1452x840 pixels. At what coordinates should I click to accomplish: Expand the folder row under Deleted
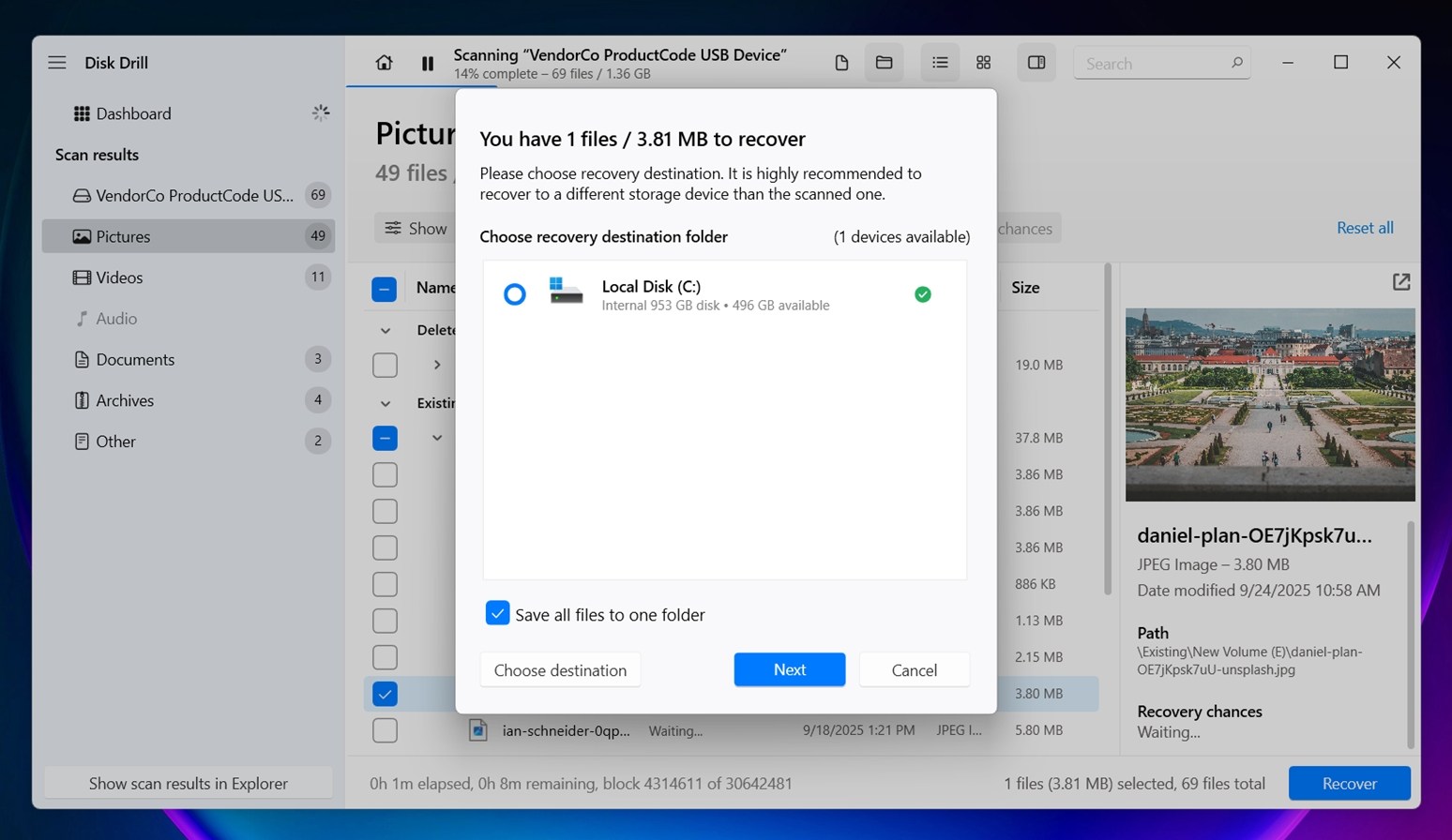437,365
